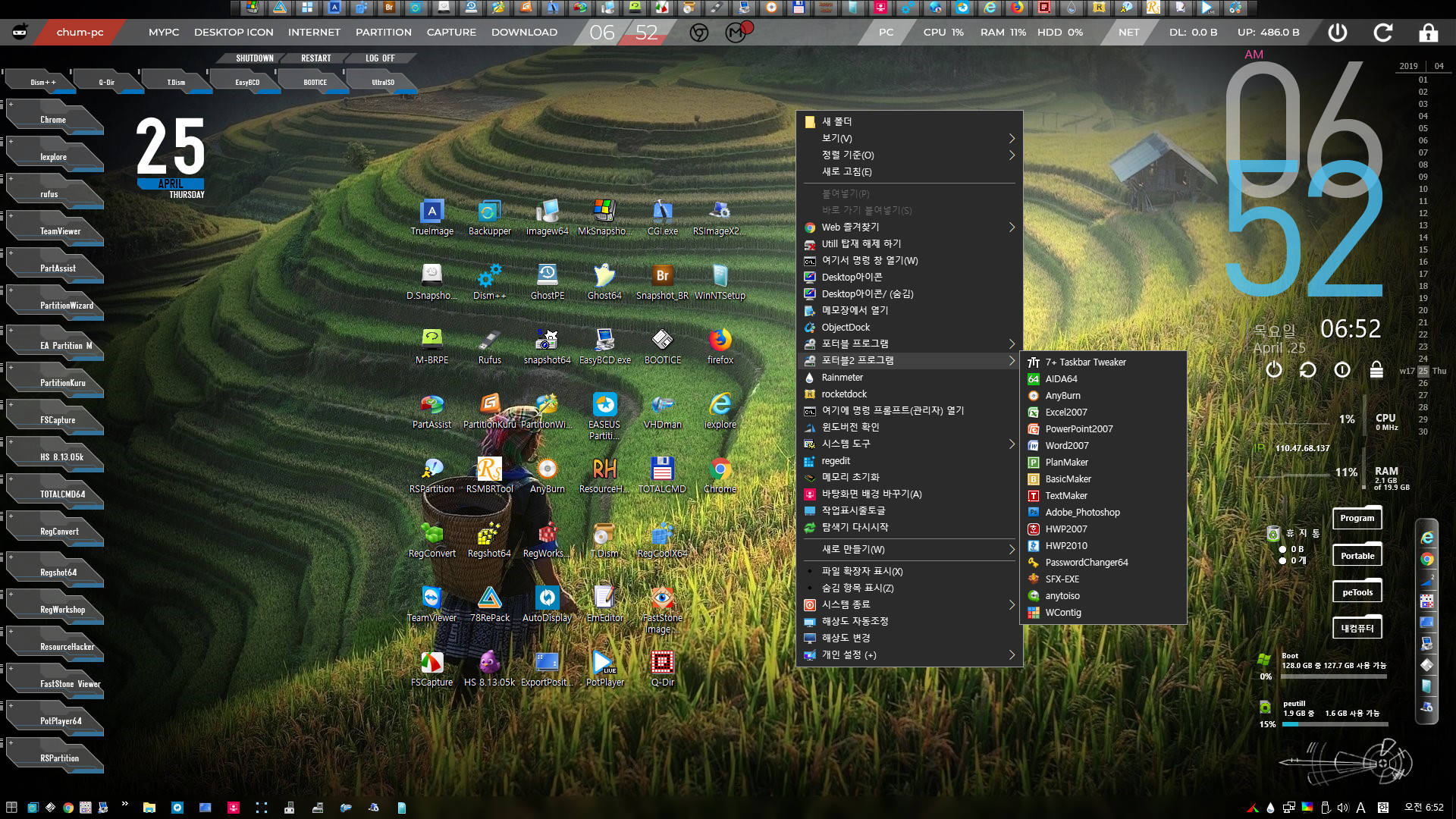Expand the 포터블2 프로그램 submenu
Viewport: 1456px width, 819px height.
(909, 360)
